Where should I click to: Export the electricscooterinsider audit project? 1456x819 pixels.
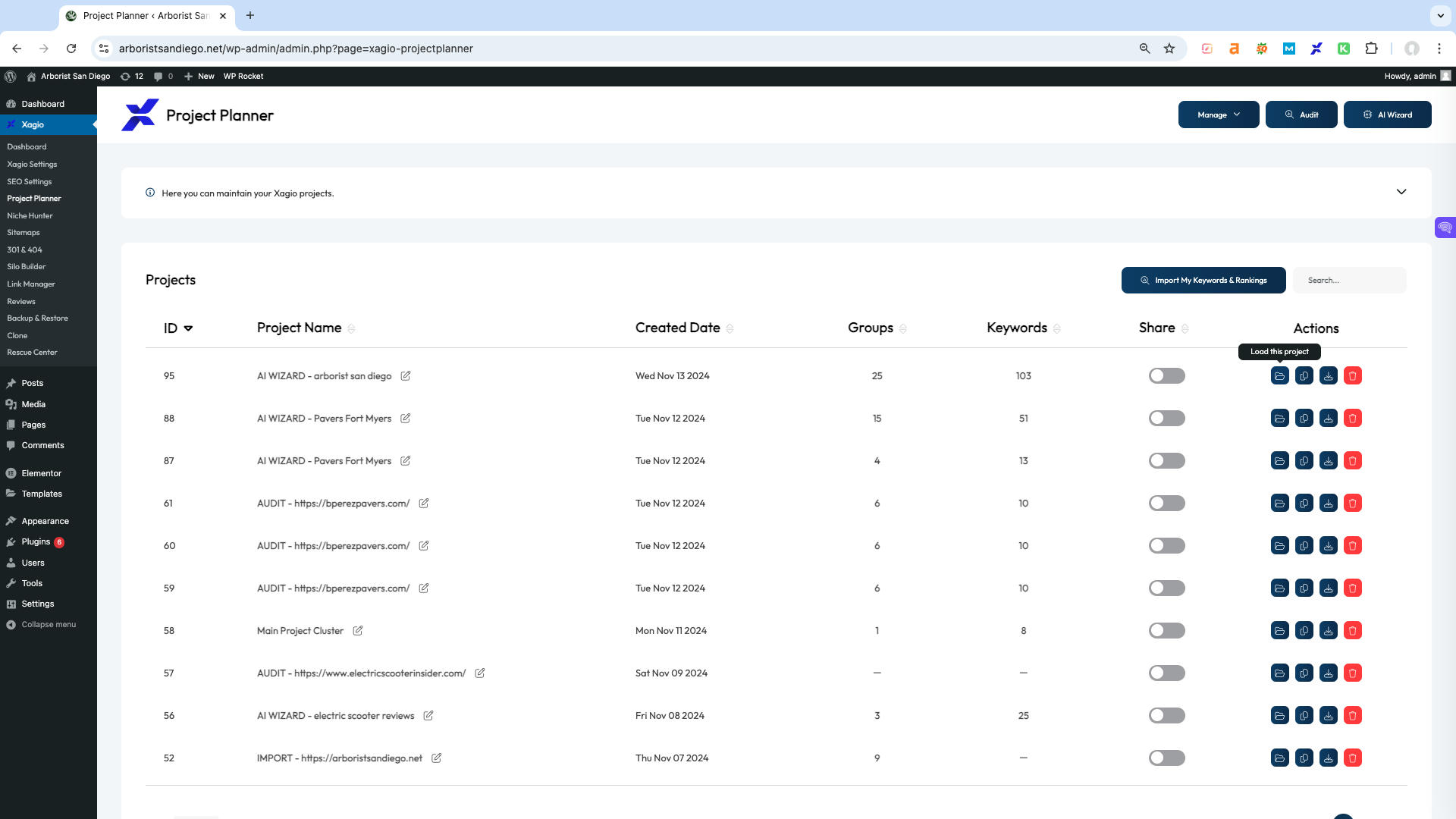click(1328, 673)
